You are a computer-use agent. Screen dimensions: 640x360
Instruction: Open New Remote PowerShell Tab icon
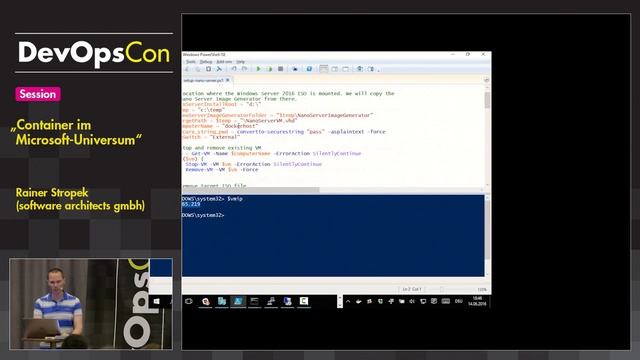tap(295, 69)
